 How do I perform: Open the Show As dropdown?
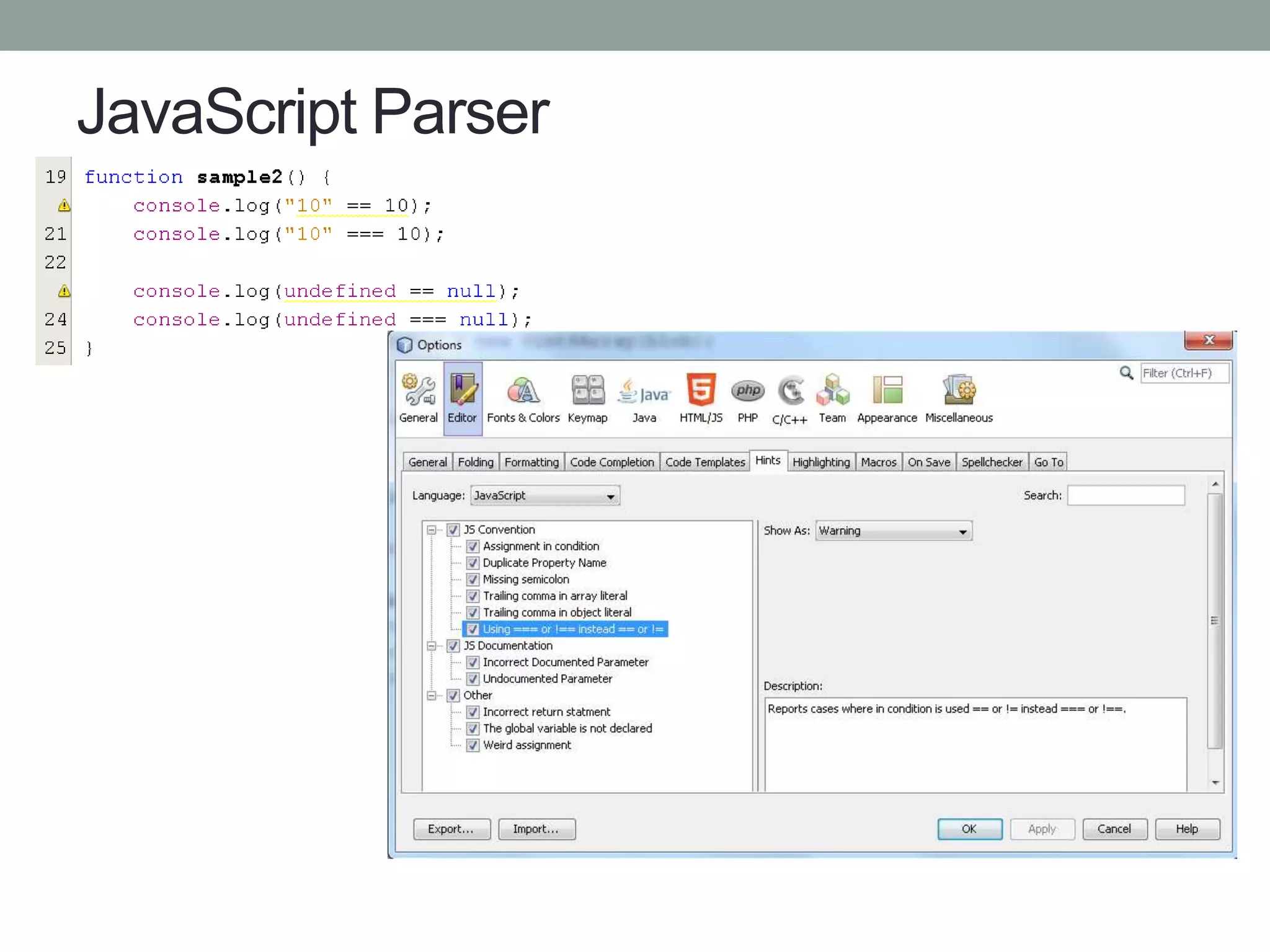click(x=894, y=531)
